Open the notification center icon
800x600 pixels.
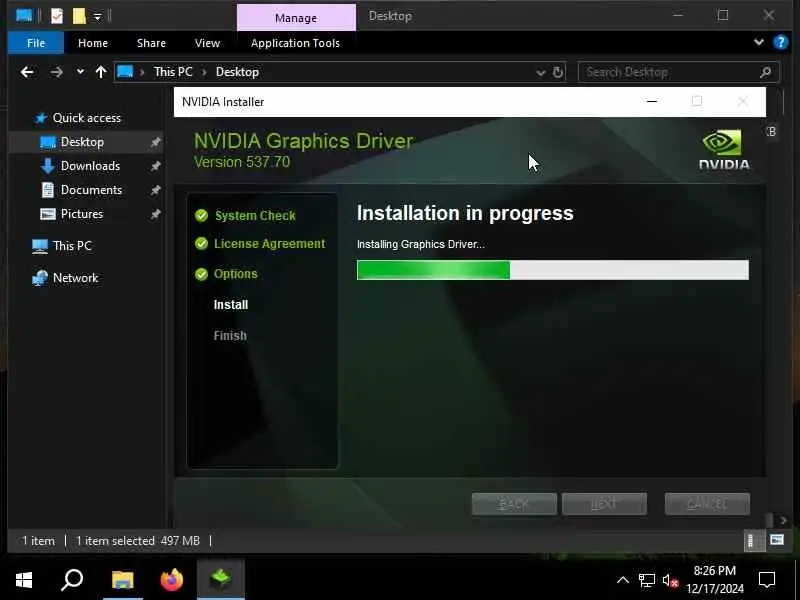(x=767, y=580)
